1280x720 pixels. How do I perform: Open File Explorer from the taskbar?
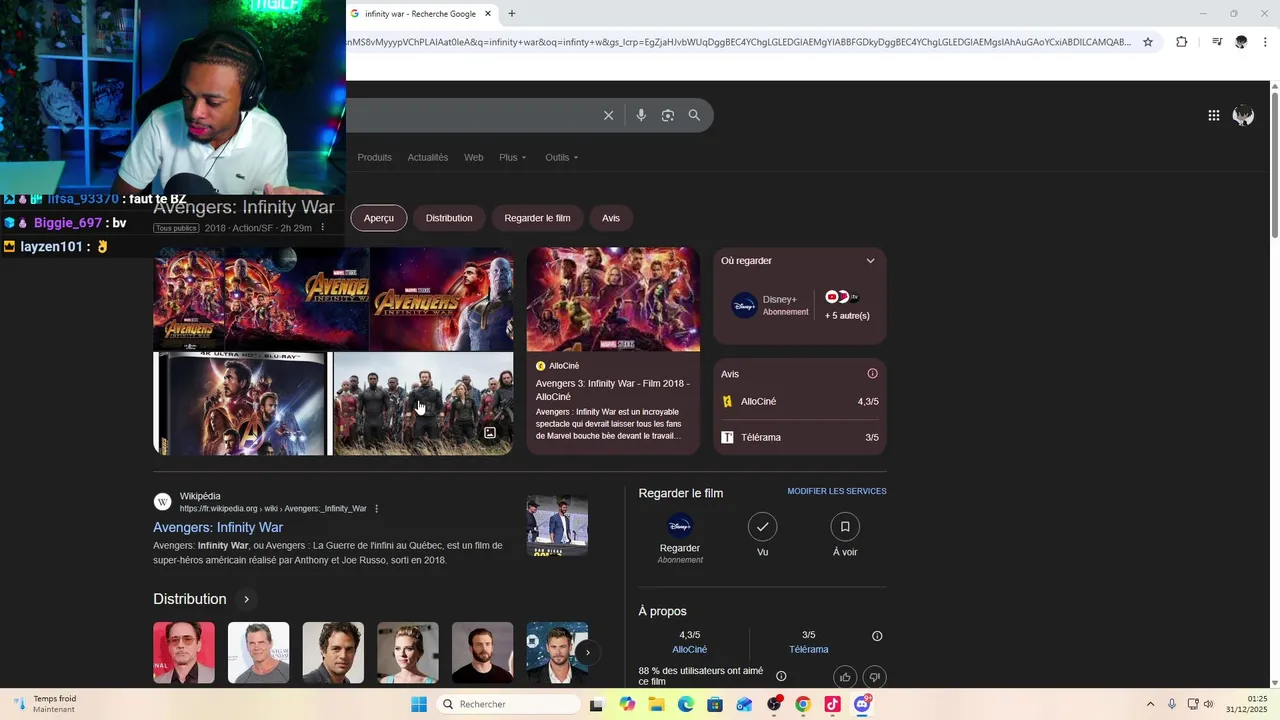[x=656, y=704]
